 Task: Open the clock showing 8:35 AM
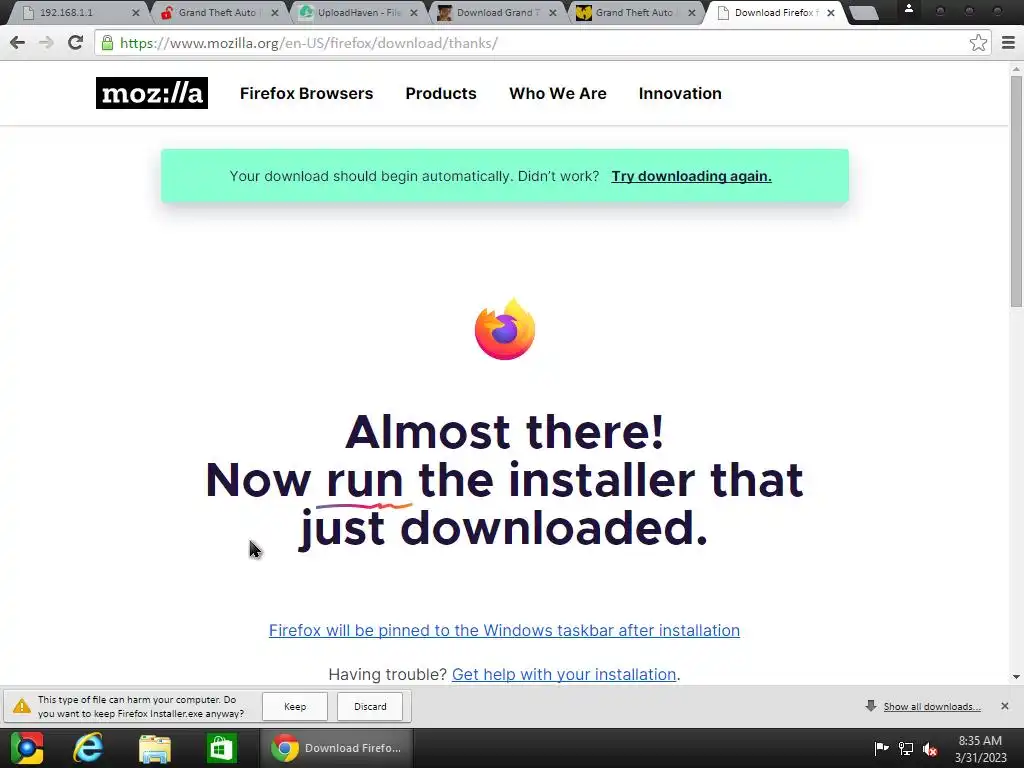(980, 748)
